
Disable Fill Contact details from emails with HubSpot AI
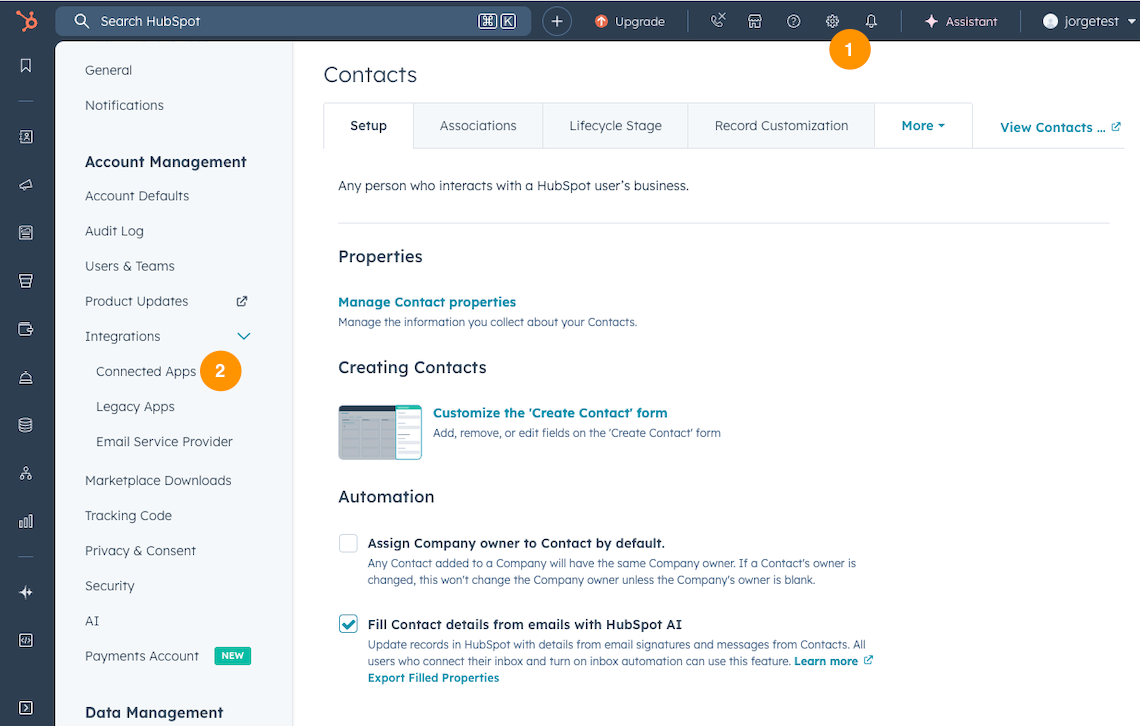(x=348, y=623)
